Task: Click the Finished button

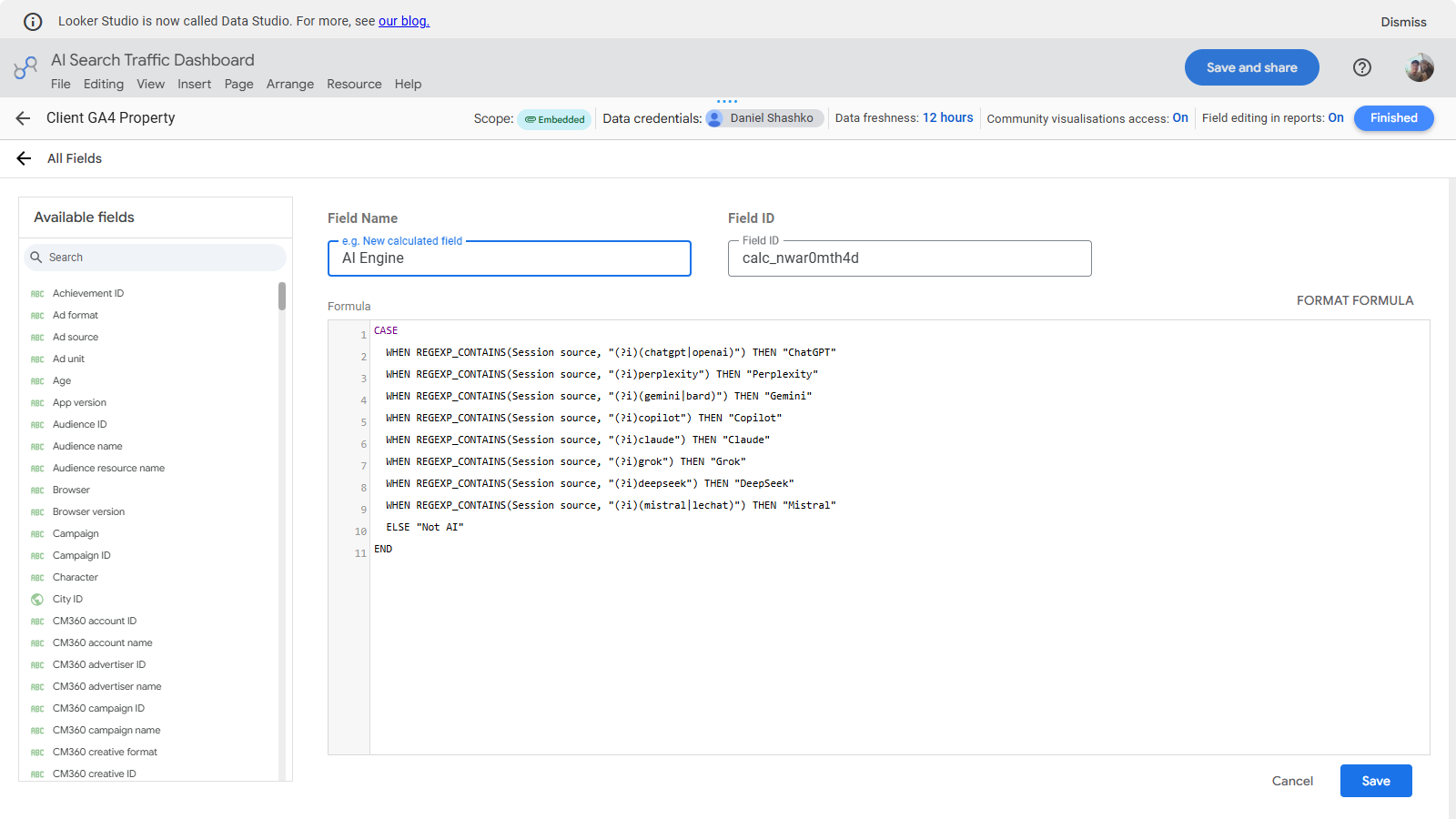Action: [1394, 118]
